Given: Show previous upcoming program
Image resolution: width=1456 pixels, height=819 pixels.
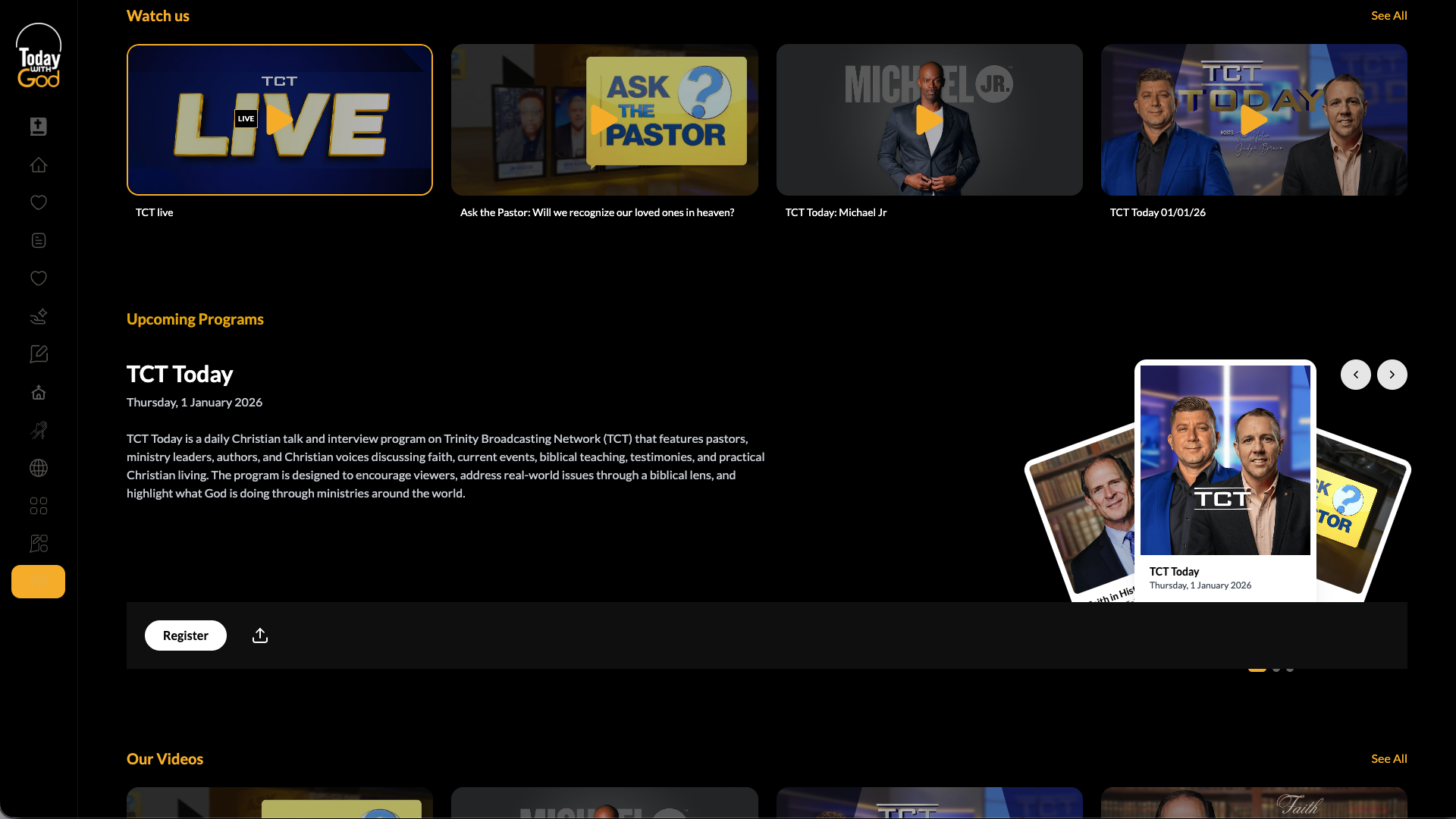Looking at the screenshot, I should click(x=1356, y=375).
